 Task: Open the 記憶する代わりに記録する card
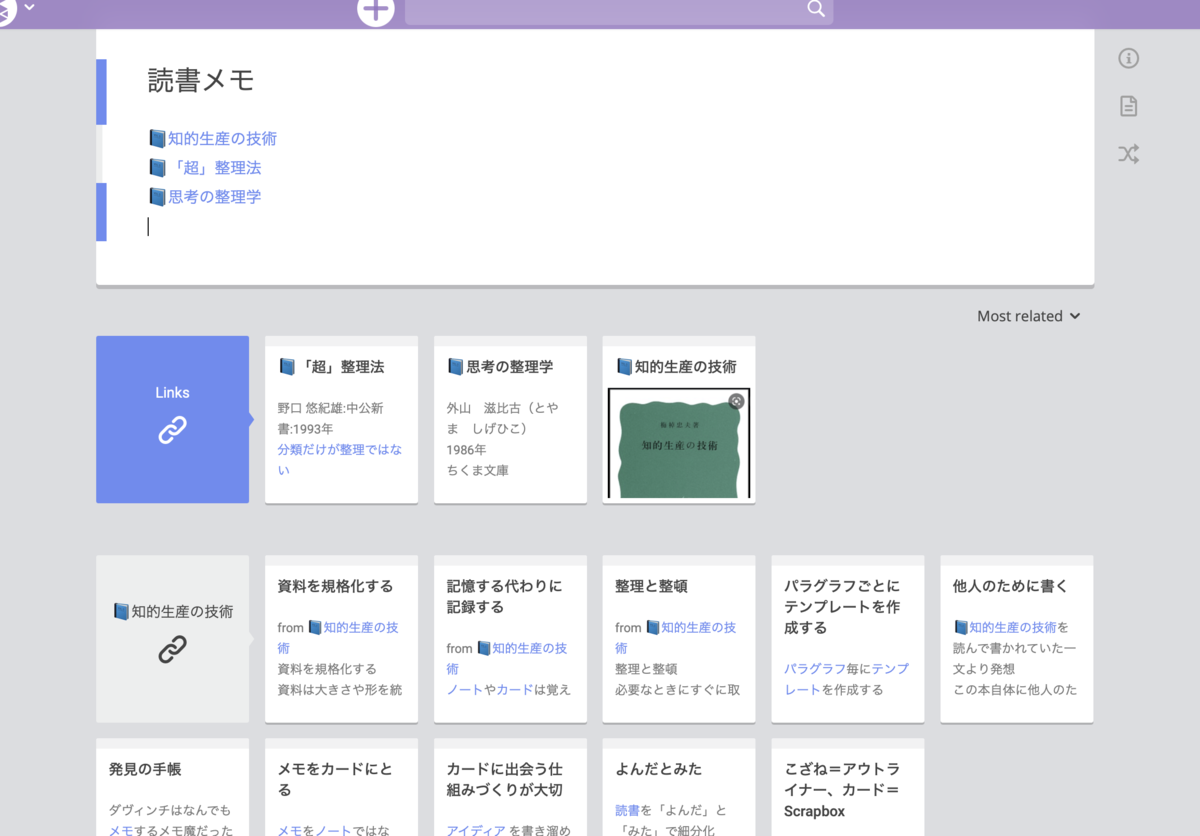[510, 639]
